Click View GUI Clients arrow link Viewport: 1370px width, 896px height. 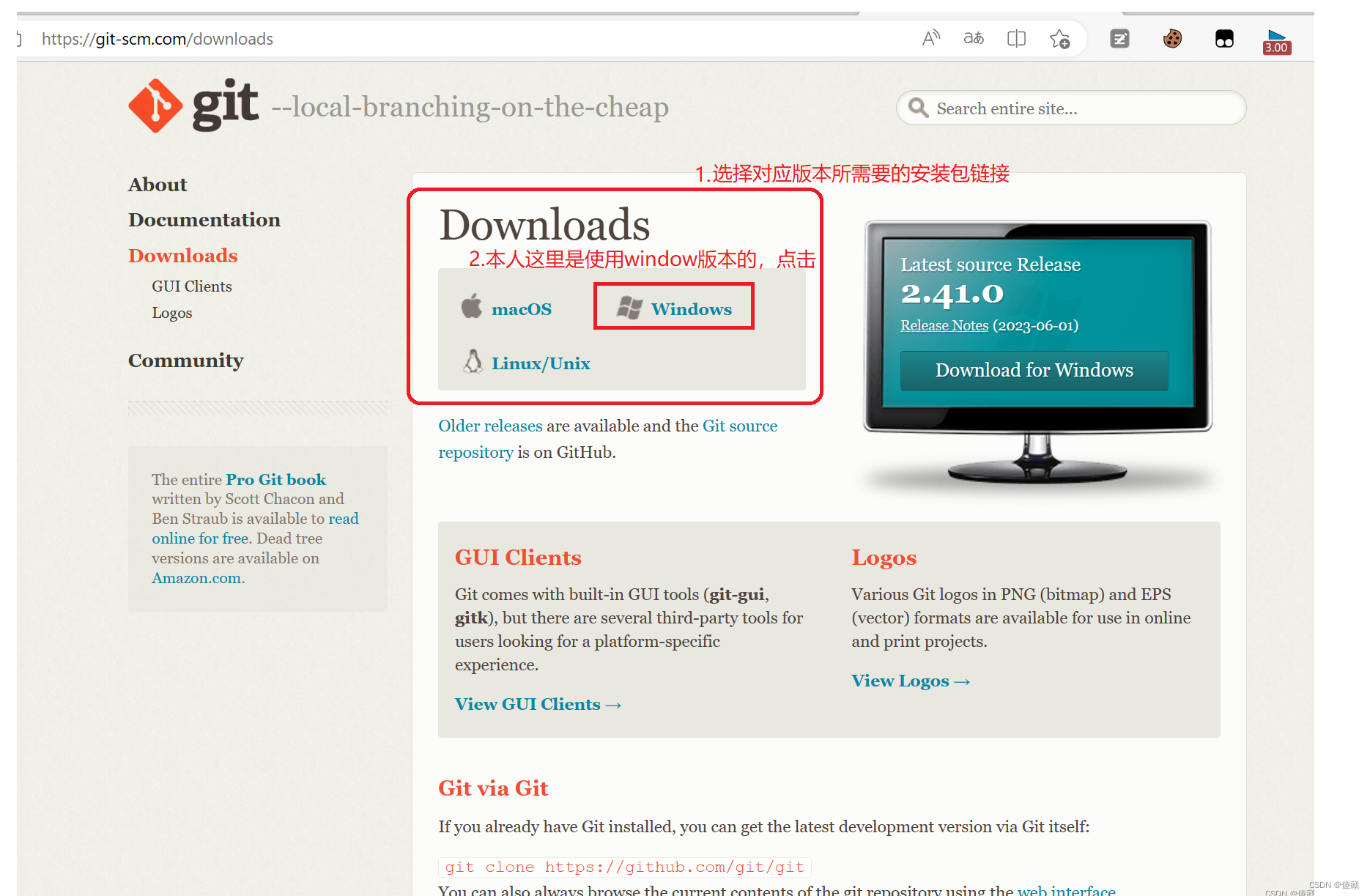coord(538,704)
